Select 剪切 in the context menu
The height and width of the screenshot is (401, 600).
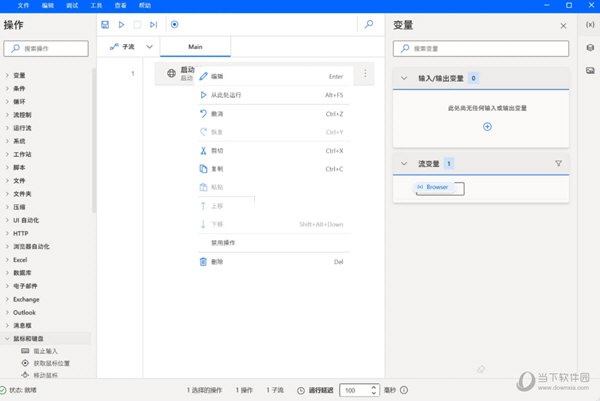(274, 151)
